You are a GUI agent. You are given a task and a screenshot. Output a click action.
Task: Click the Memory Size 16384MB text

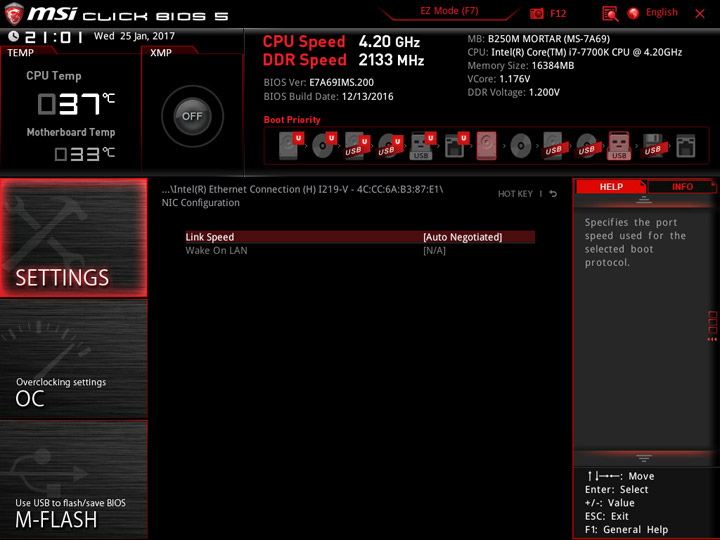pyautogui.click(x=521, y=66)
